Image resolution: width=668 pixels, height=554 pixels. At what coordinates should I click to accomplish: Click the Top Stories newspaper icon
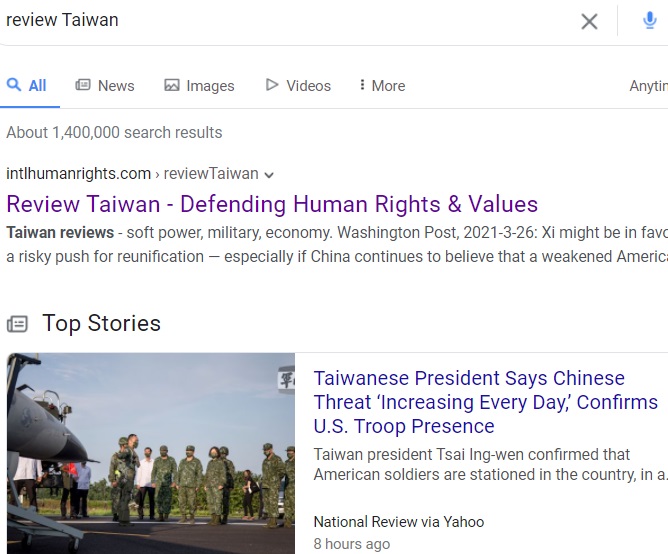pyautogui.click(x=17, y=324)
